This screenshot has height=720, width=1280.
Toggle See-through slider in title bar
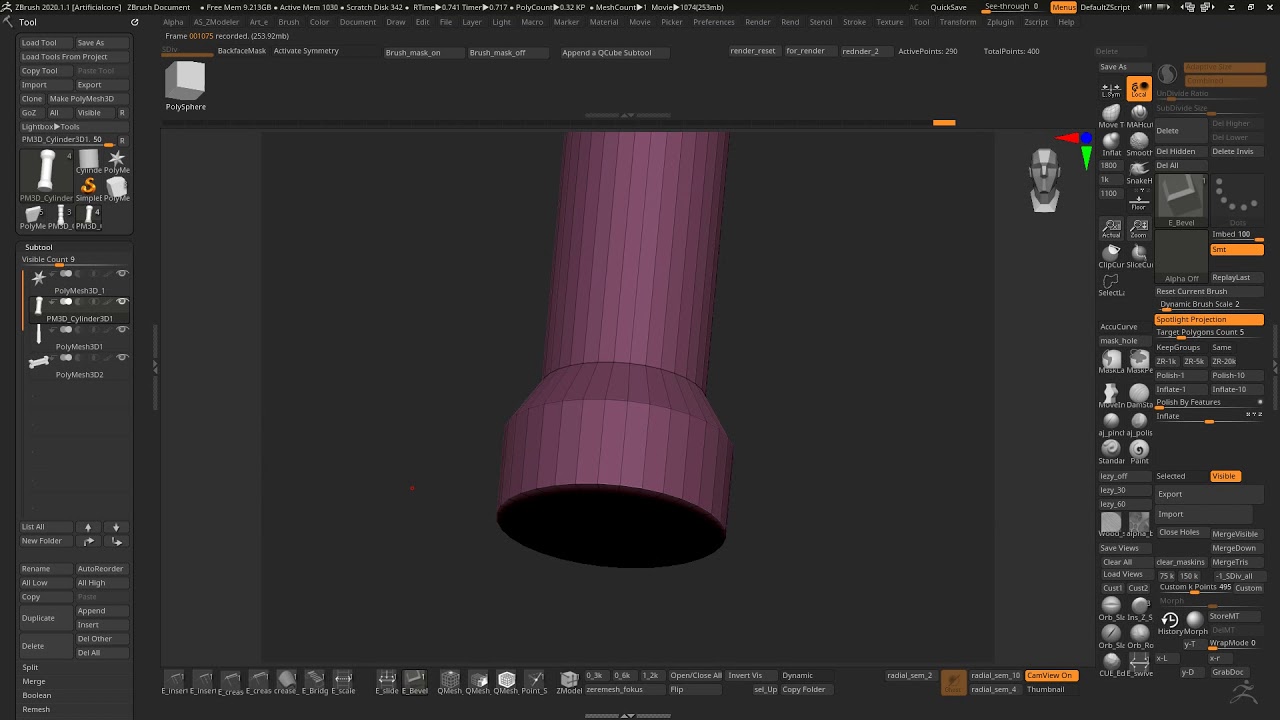click(1013, 7)
